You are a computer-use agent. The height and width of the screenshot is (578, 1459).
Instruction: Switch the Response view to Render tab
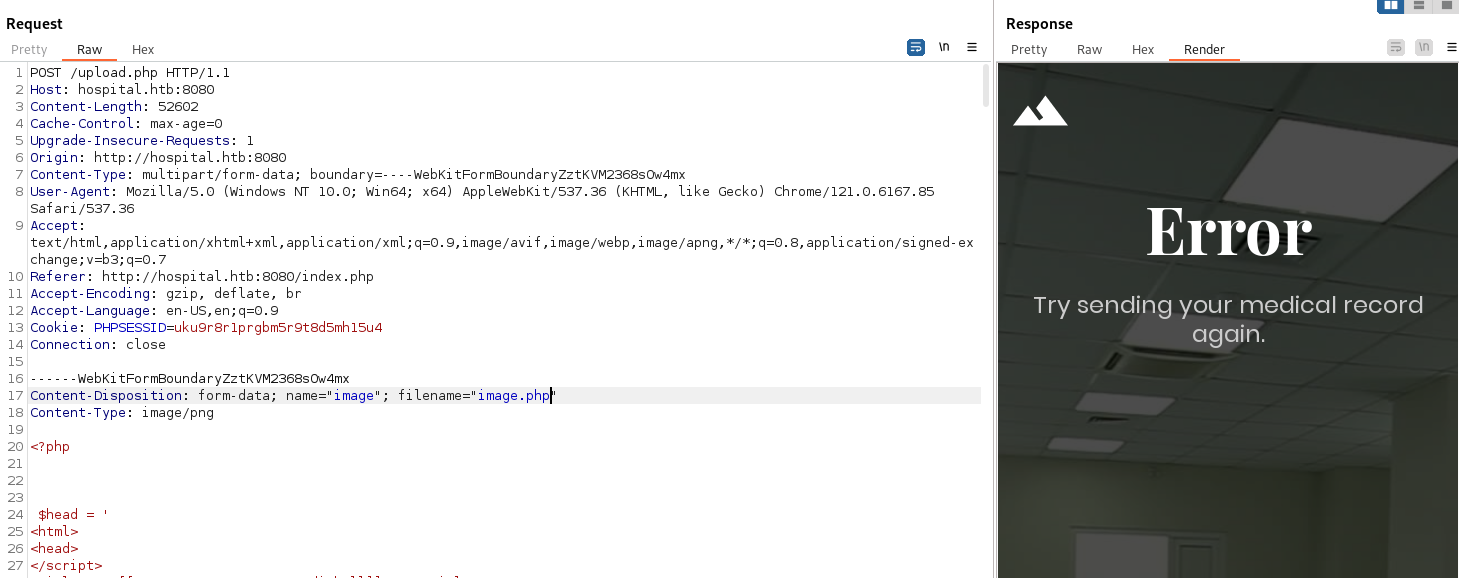1204,49
